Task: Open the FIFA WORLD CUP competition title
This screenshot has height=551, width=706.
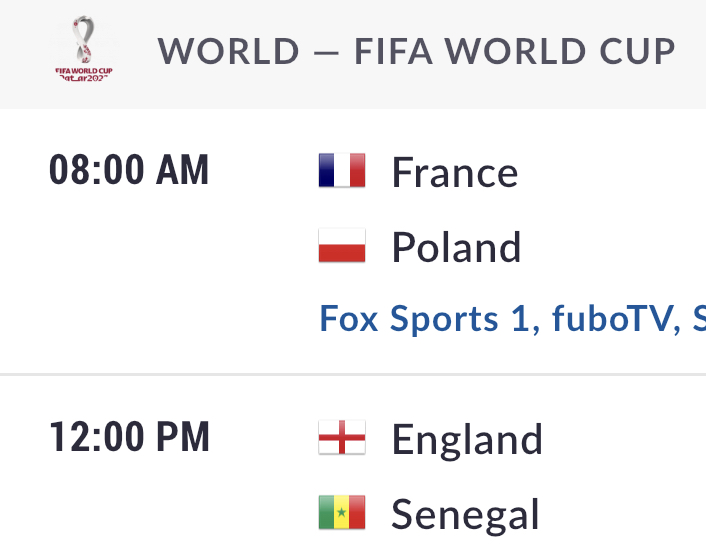Action: (515, 51)
